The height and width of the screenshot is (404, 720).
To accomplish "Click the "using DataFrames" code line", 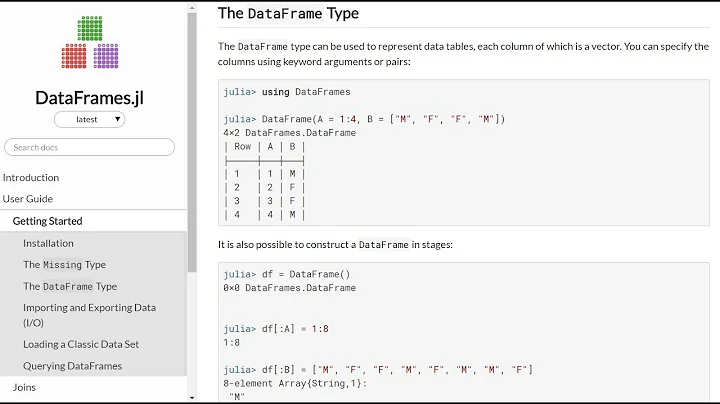I will (x=287, y=92).
